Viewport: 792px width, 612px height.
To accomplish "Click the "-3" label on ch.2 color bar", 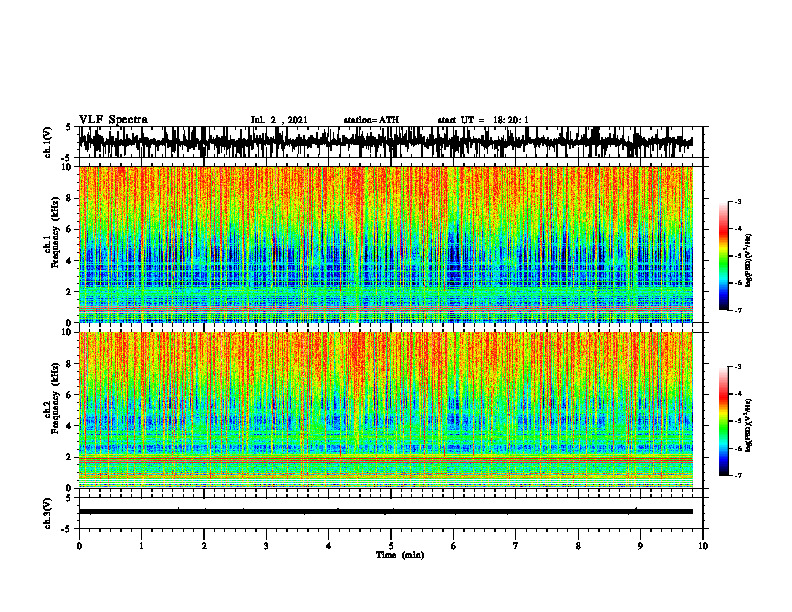I will 738,367.
